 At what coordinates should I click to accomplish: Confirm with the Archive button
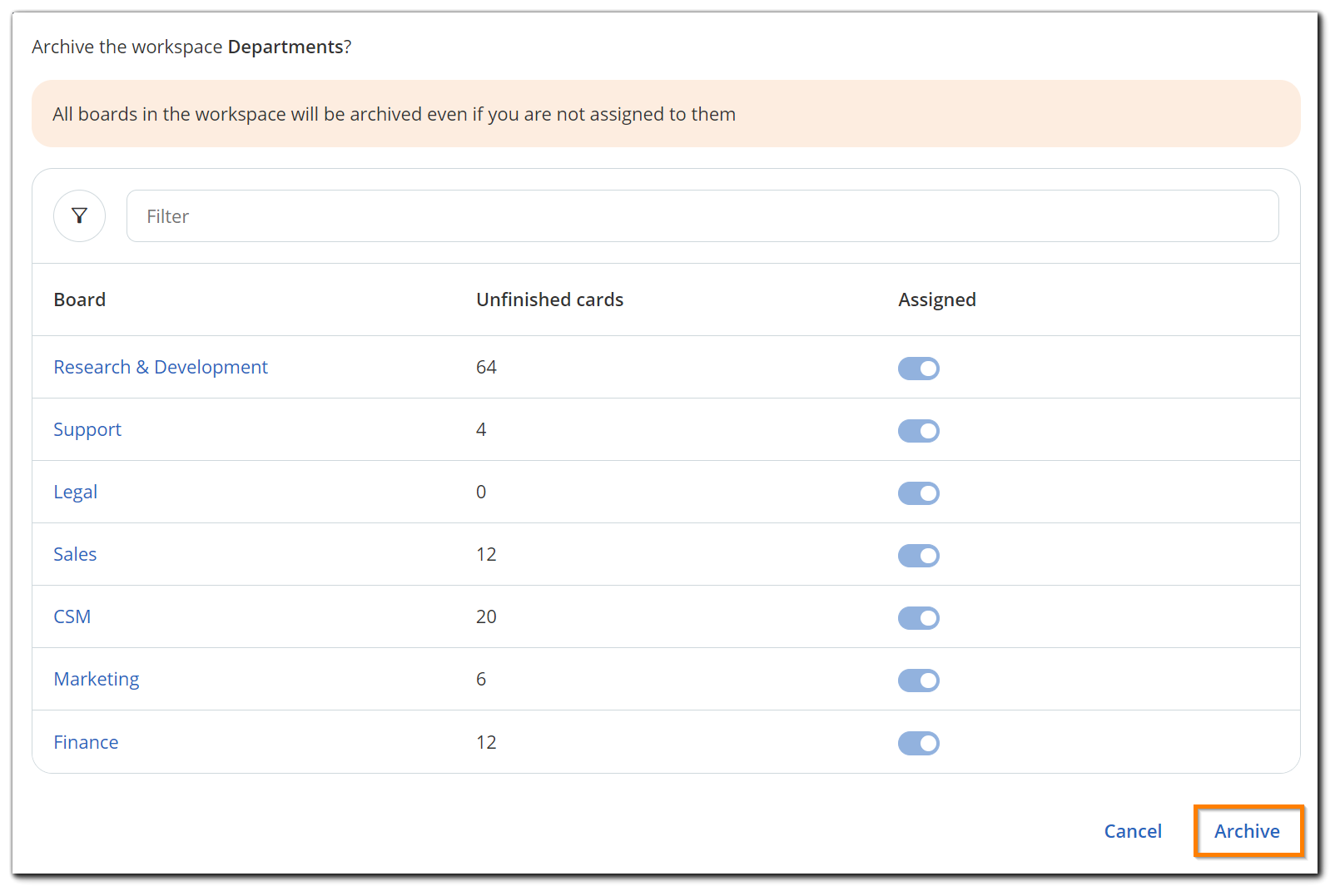(1247, 831)
